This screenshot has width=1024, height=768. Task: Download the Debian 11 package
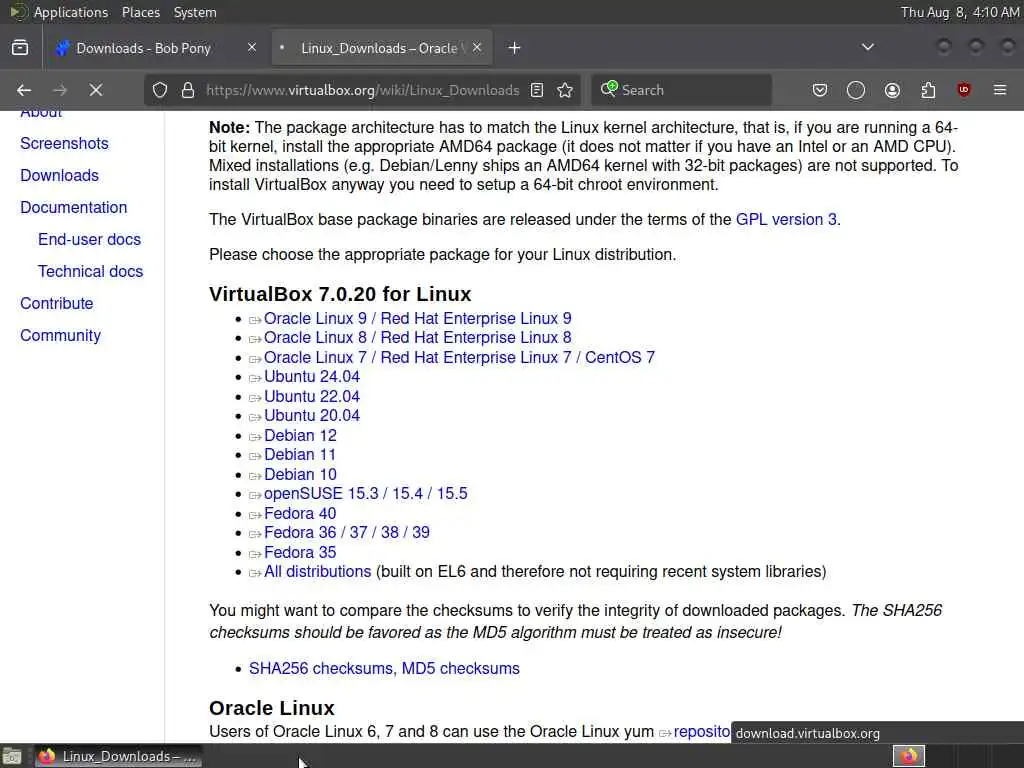[x=300, y=455]
